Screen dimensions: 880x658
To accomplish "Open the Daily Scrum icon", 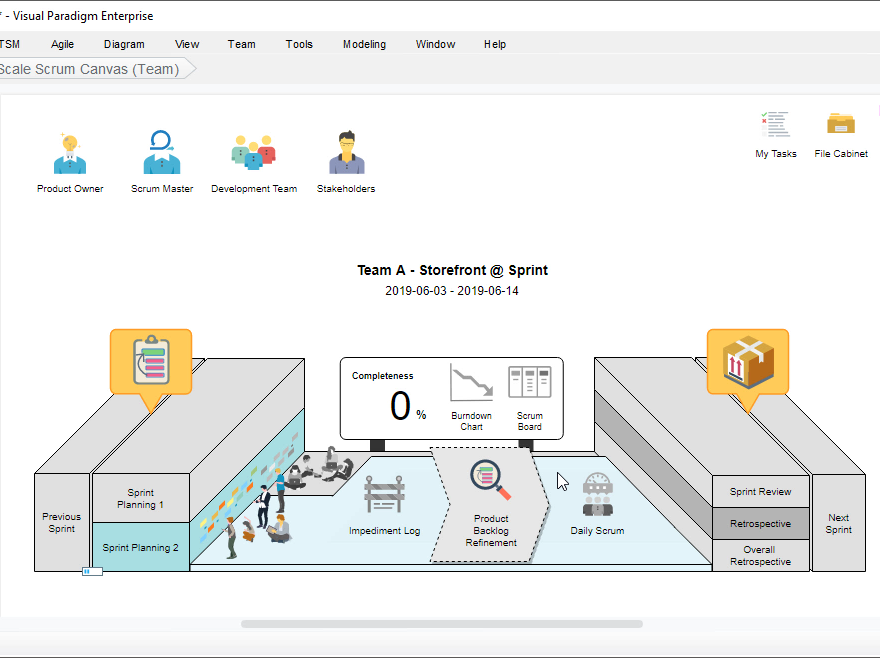I will (597, 490).
